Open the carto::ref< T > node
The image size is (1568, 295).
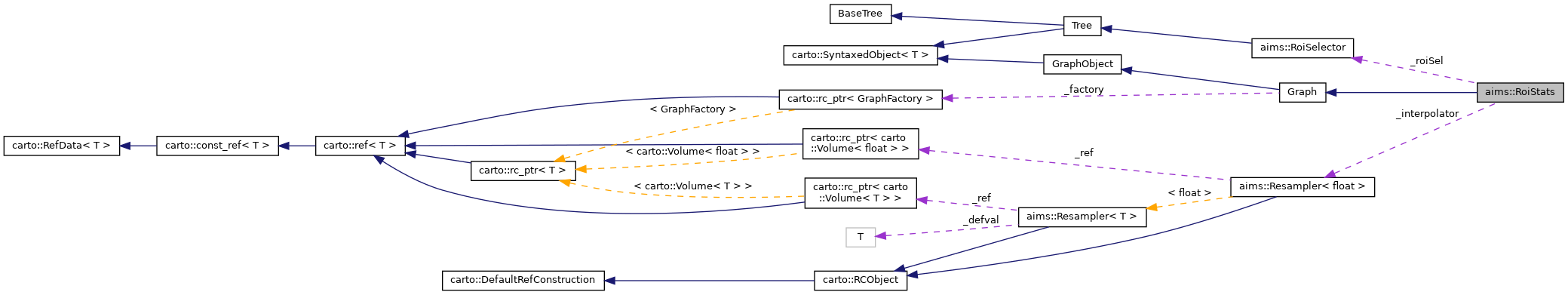pyautogui.click(x=360, y=146)
